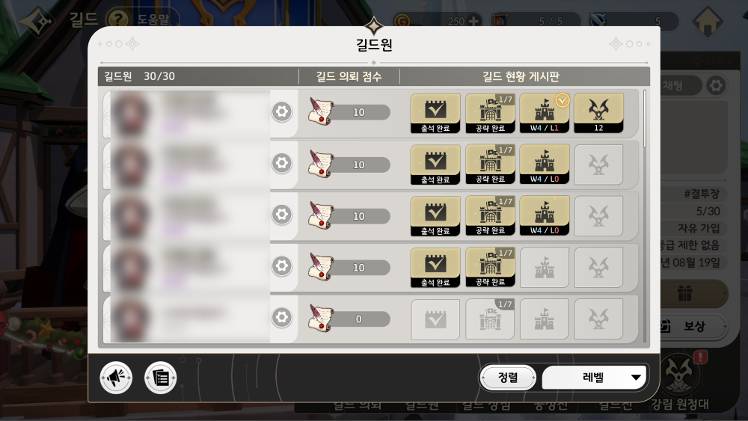
Task: Click the 정렬 sort button
Action: coord(508,378)
